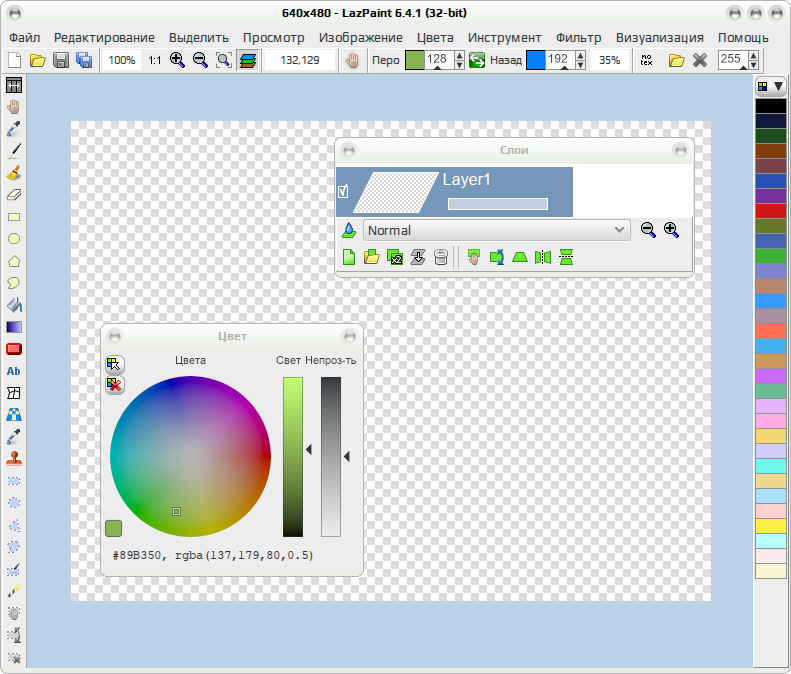The width and height of the screenshot is (791, 674).
Task: Select the rotate selection tool
Action: tap(14, 635)
